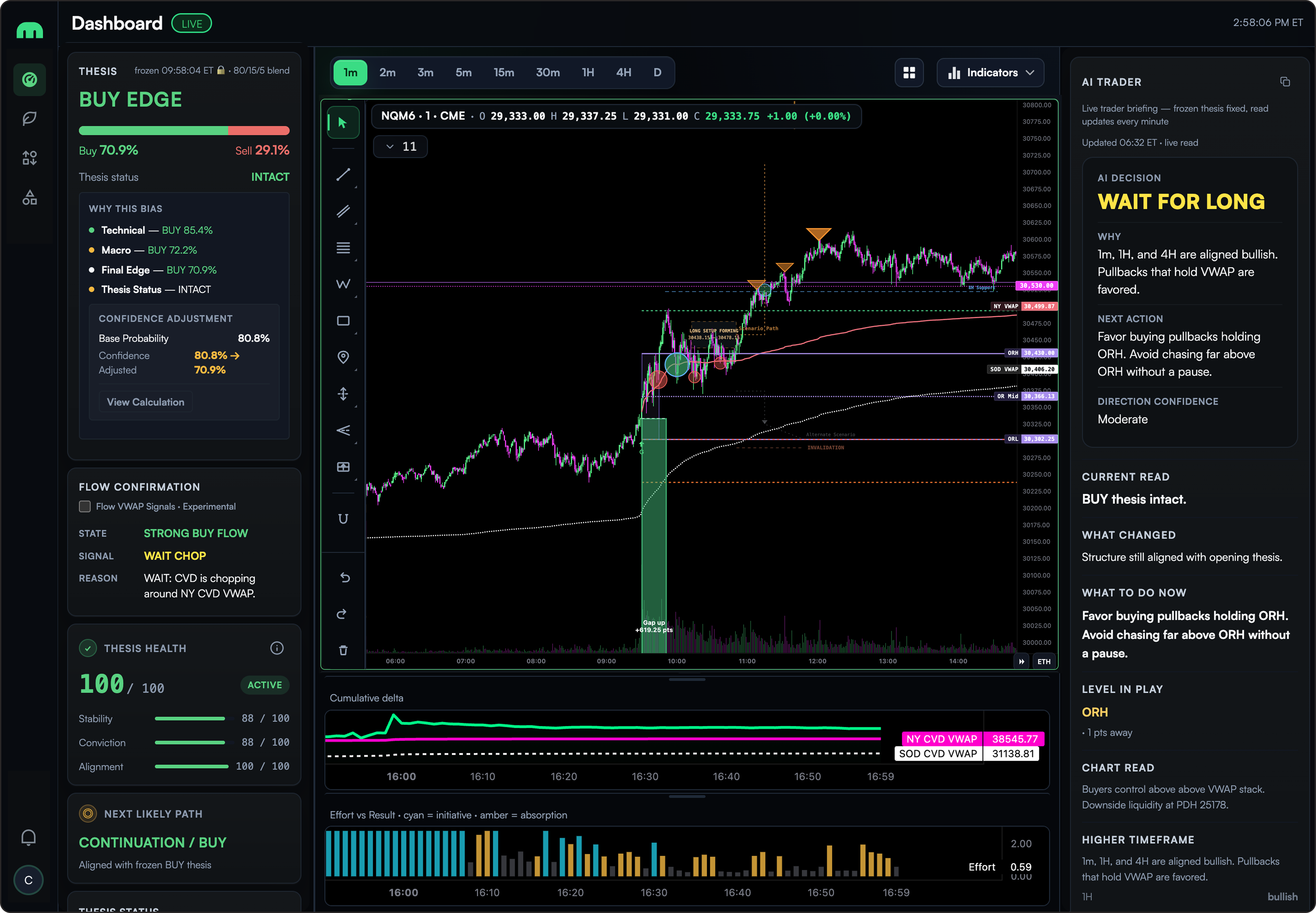
Task: Open the shapes icon in the sidebar
Action: click(x=30, y=197)
